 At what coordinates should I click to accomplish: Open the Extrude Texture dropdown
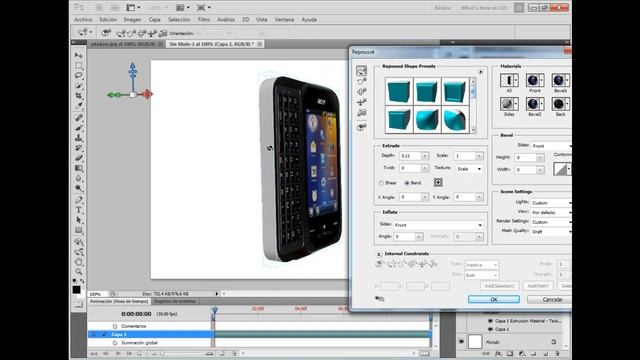[x=469, y=169]
